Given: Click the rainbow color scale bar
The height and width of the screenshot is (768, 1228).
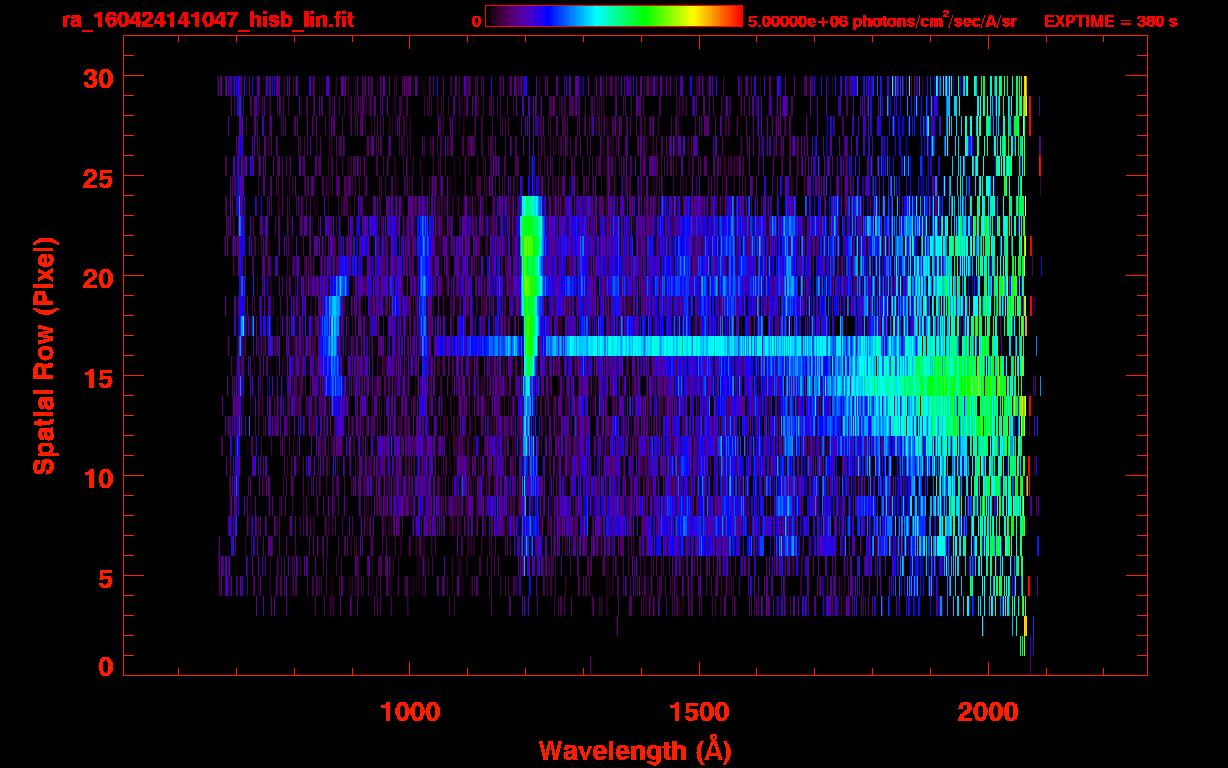Looking at the screenshot, I should (x=613, y=16).
